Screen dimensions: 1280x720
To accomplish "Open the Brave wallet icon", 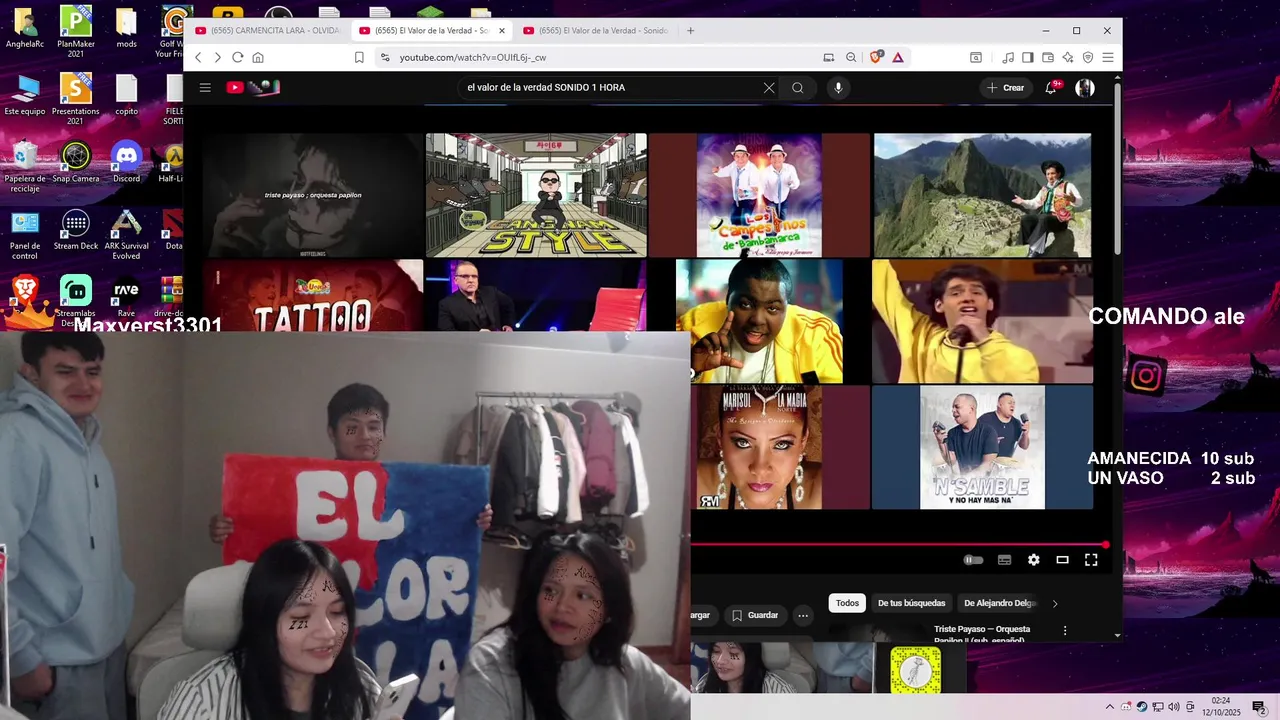I will click(1048, 58).
